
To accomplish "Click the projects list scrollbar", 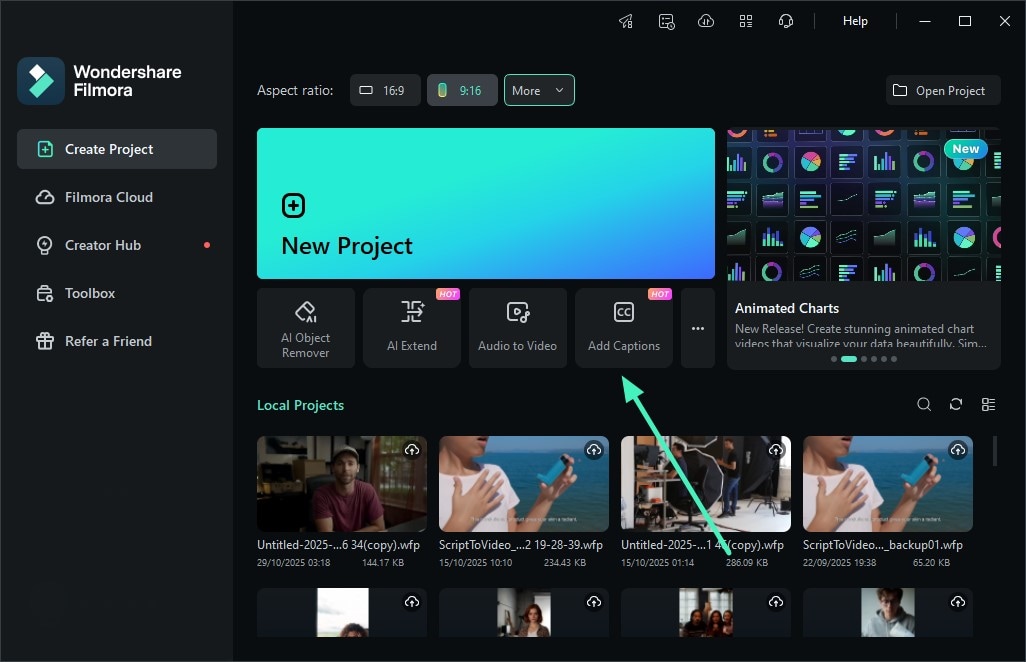I will (995, 451).
